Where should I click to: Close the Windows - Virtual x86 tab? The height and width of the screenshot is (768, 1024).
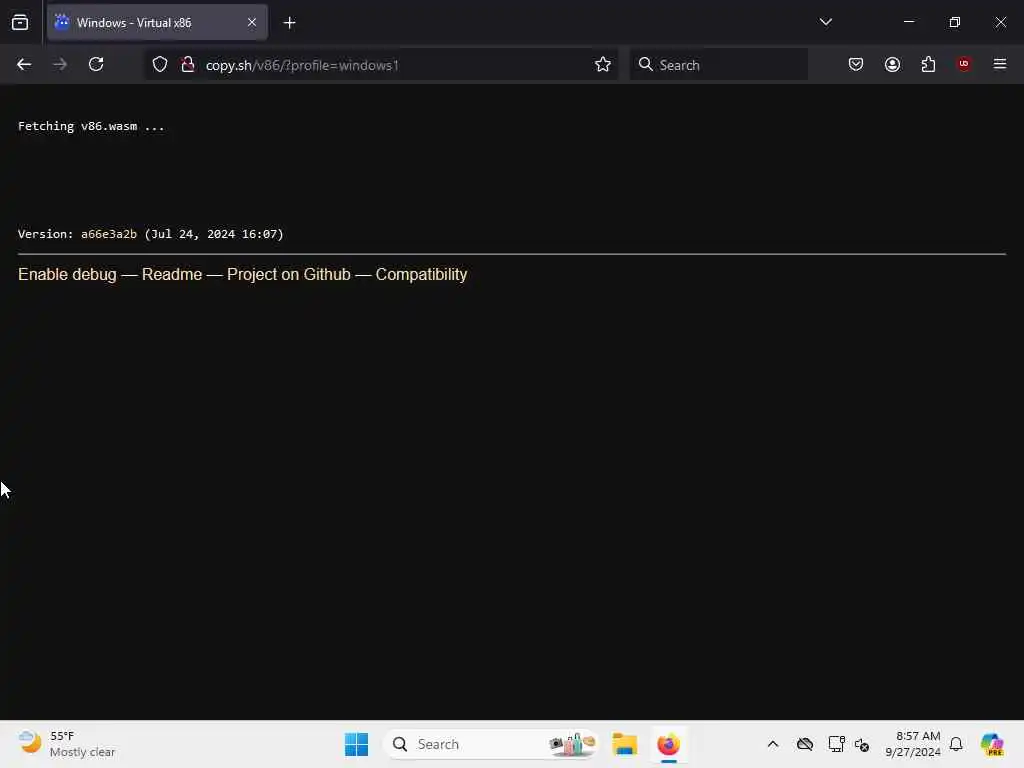252,22
